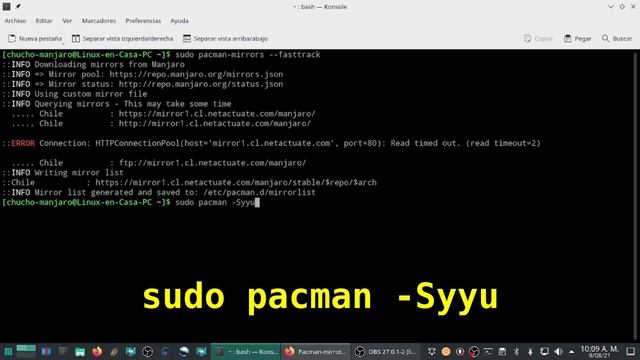Click the /etc/pacman.d/mirrorlist path text

coord(259,192)
